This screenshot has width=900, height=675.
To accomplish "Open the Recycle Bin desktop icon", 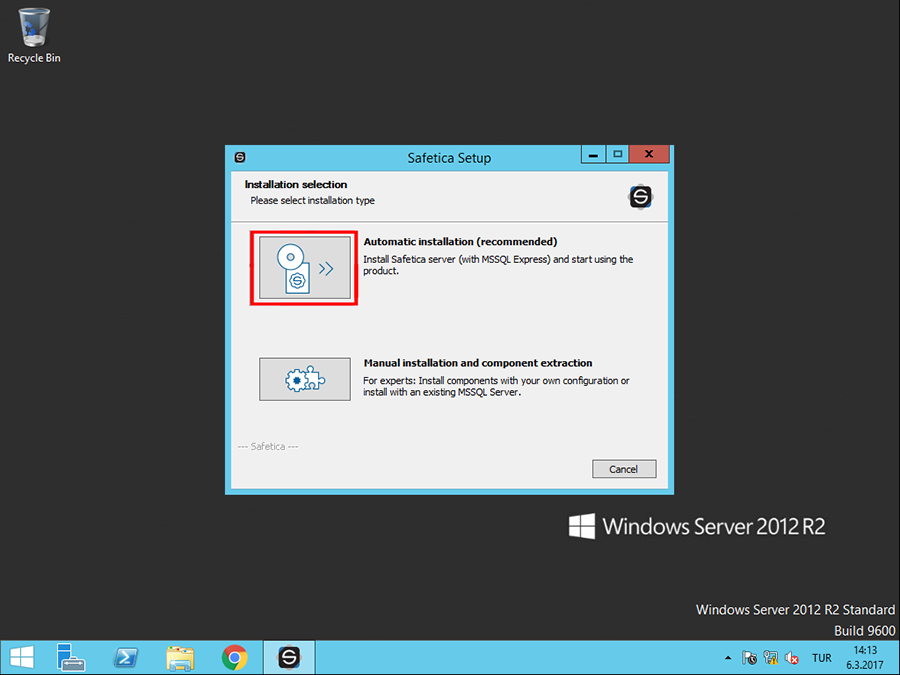I will point(34,36).
